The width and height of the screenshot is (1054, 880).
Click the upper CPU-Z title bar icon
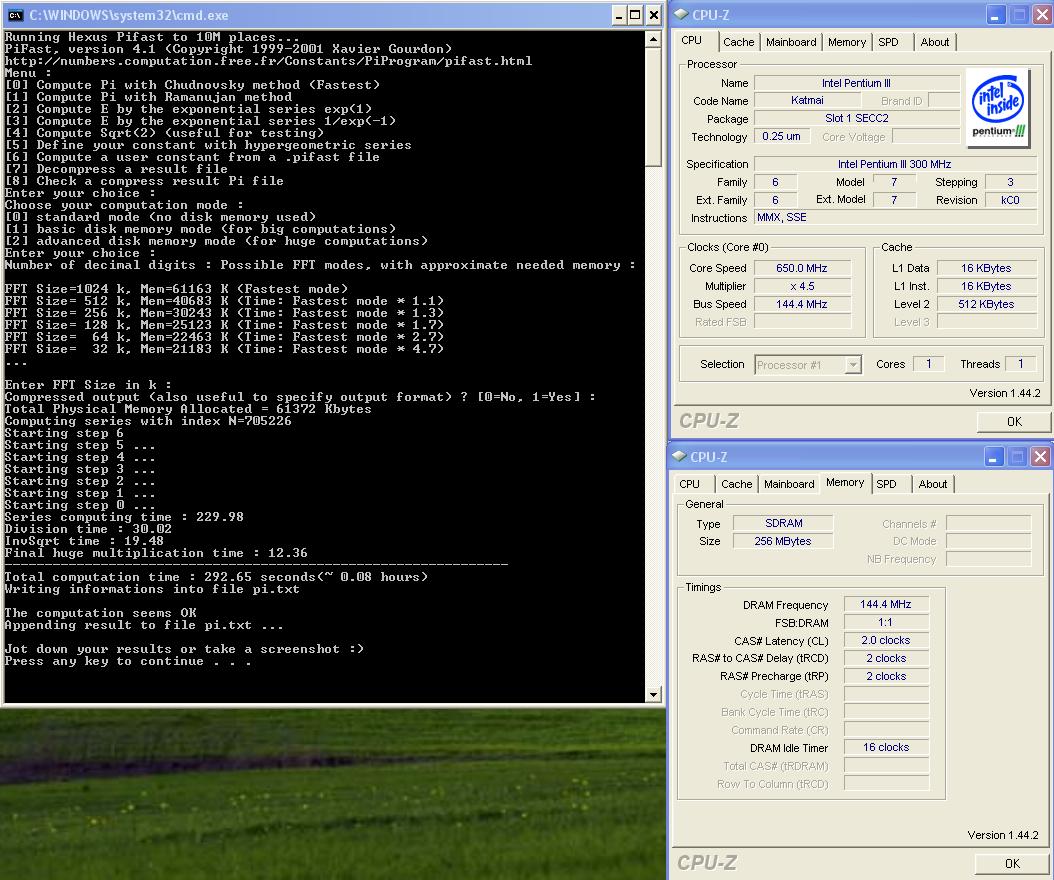pyautogui.click(x=681, y=14)
